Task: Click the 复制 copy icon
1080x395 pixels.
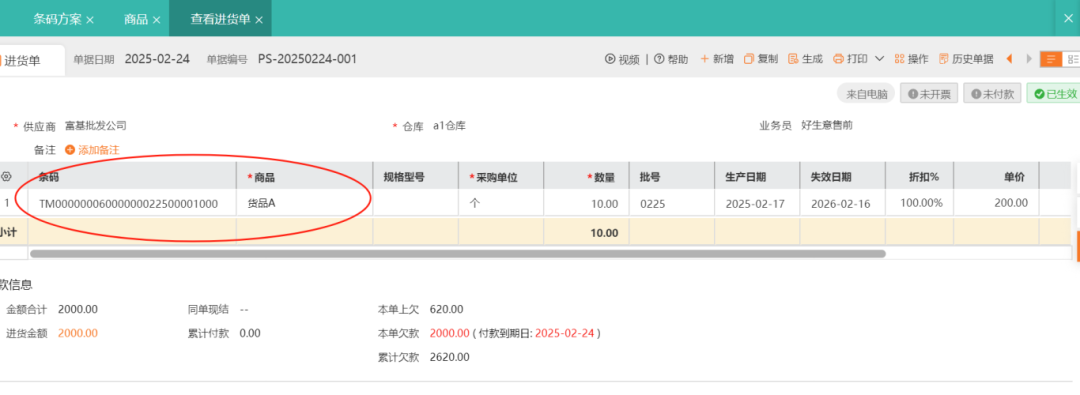Action: 749,59
